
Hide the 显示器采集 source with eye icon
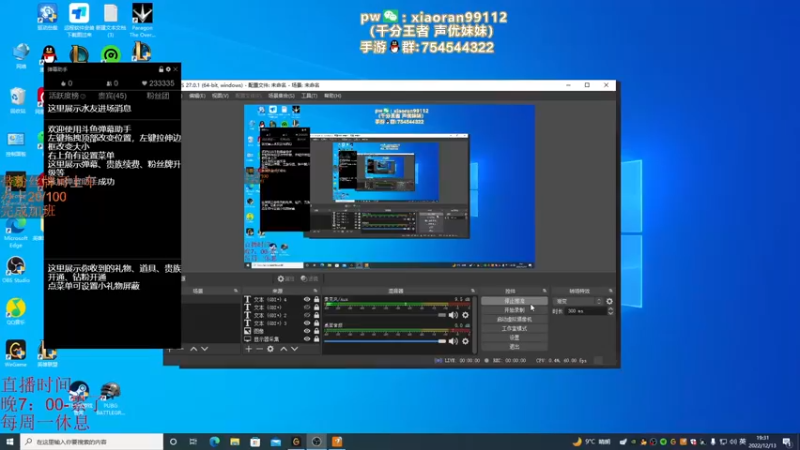tap(307, 339)
